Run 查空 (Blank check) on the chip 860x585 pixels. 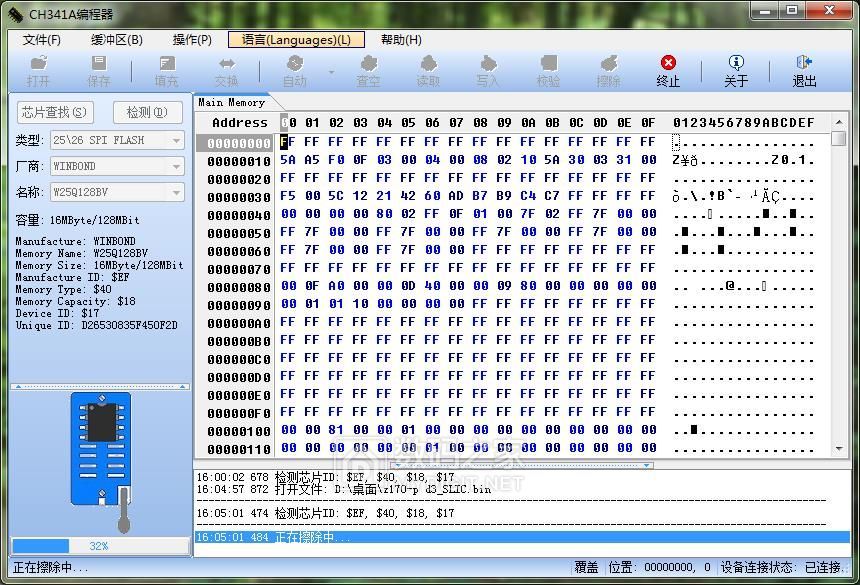pyautogui.click(x=368, y=70)
